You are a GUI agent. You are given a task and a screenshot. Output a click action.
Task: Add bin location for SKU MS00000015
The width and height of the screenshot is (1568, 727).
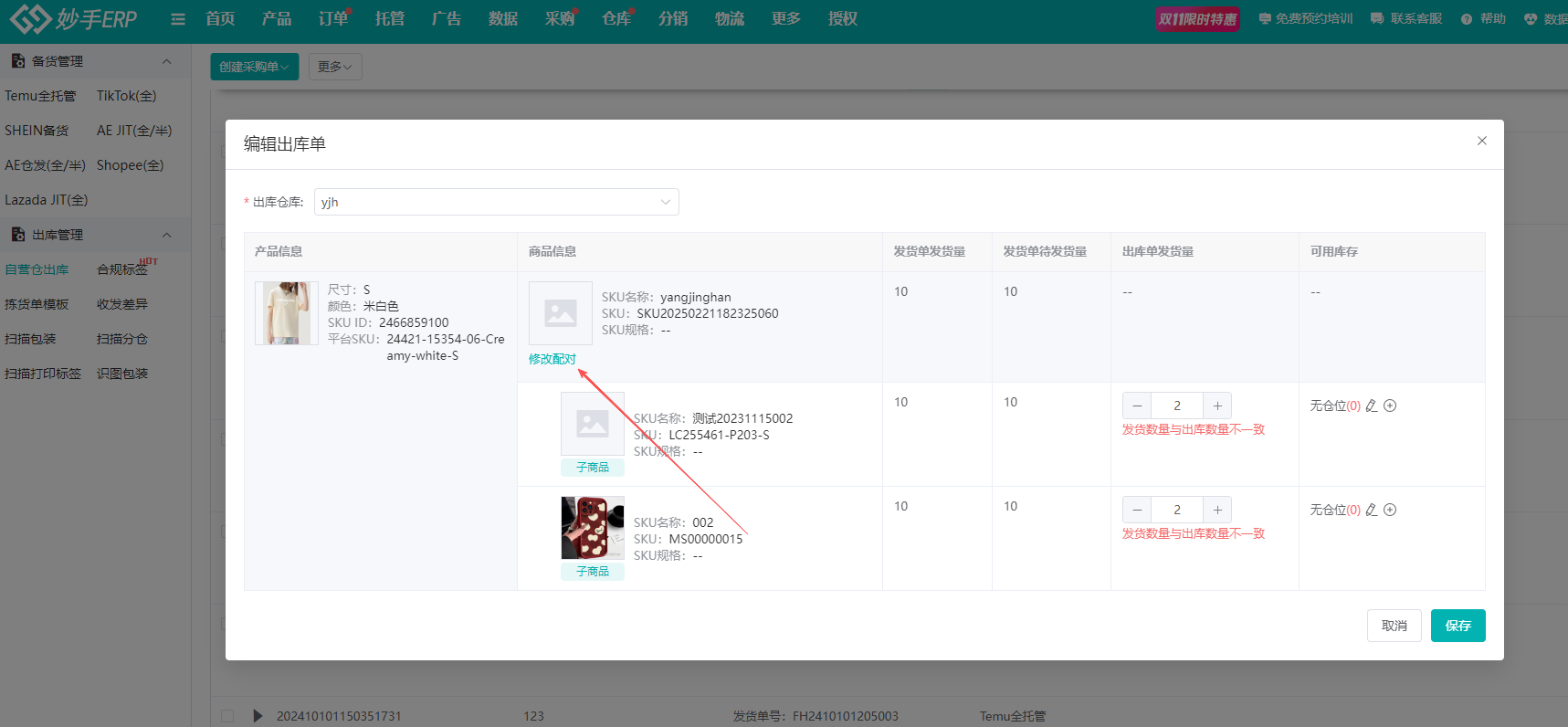point(1390,510)
